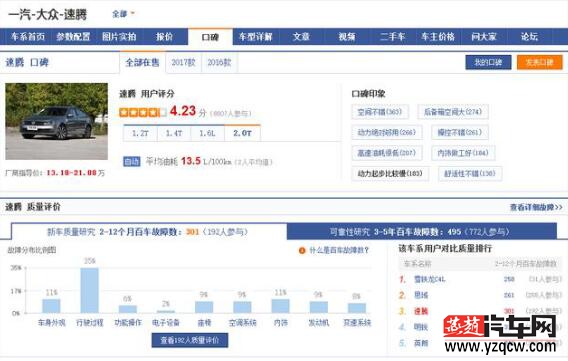Open the 雪铁龙C4L ranking link
Viewport: 568px width, 361px height.
[x=430, y=279]
